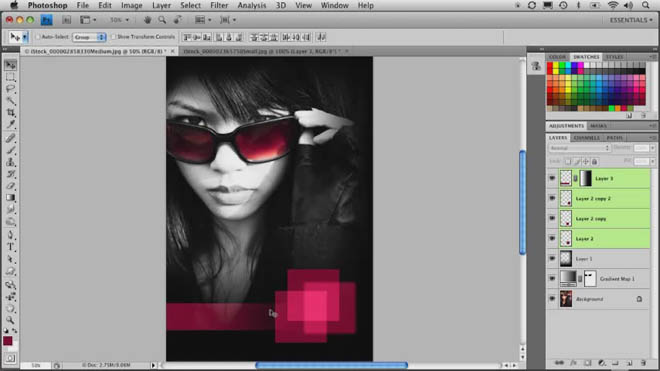
Task: Open the layer blend mode dropdown
Action: (579, 148)
